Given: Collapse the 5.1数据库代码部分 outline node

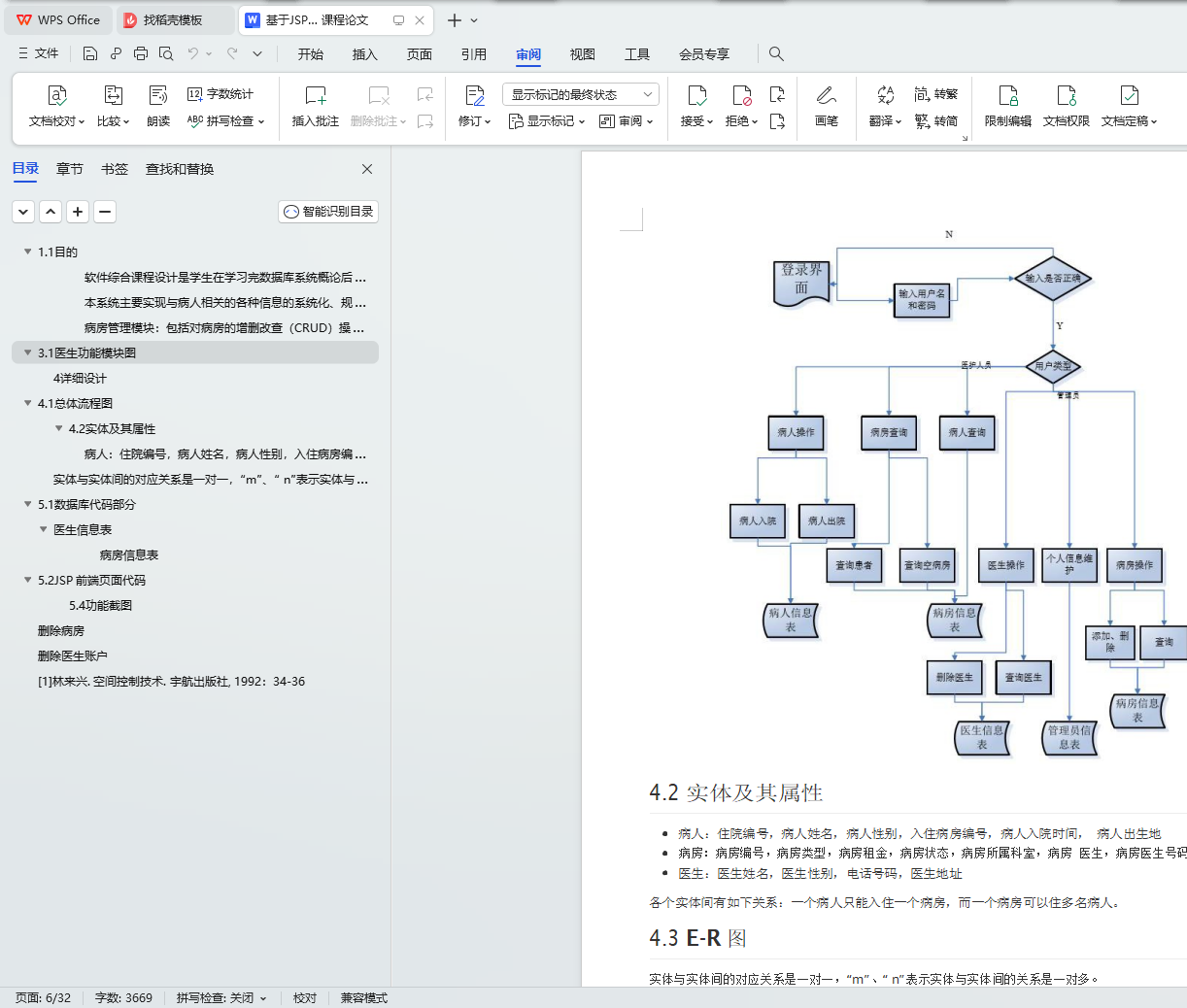Looking at the screenshot, I should point(27,504).
